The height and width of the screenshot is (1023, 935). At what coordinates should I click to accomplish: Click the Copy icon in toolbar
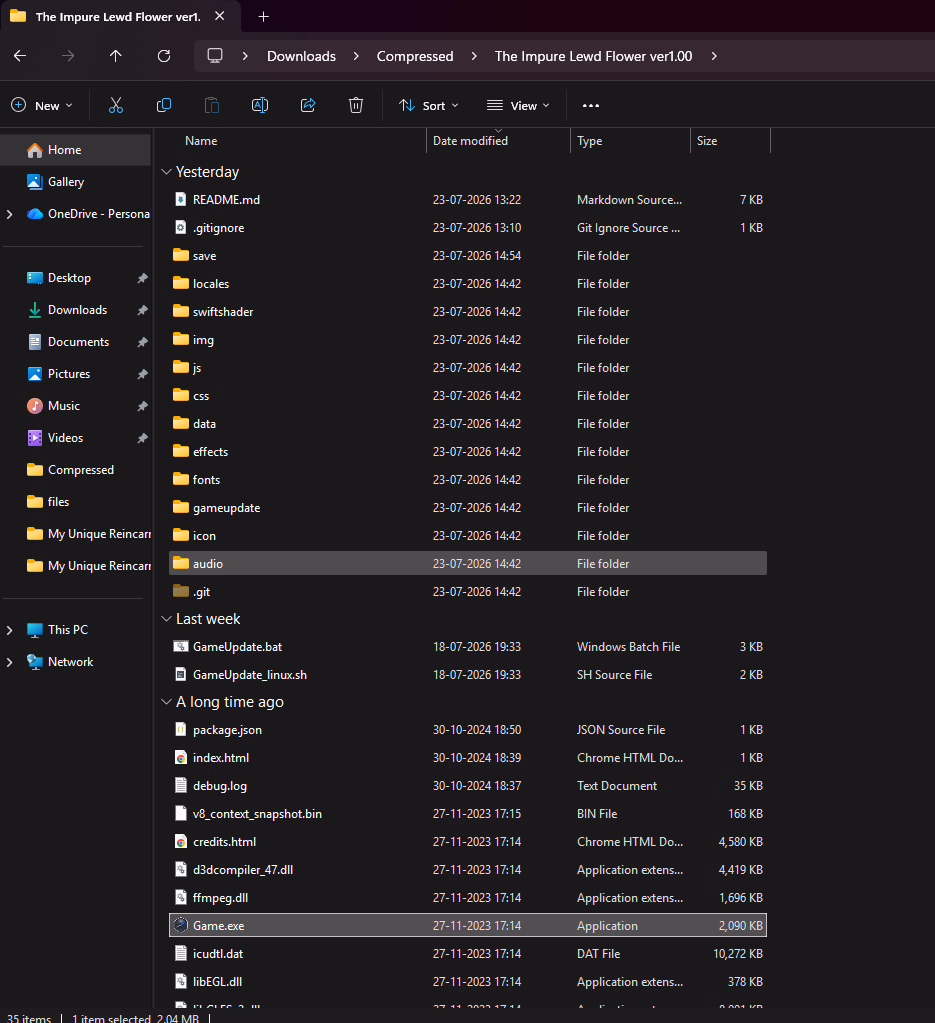point(164,105)
